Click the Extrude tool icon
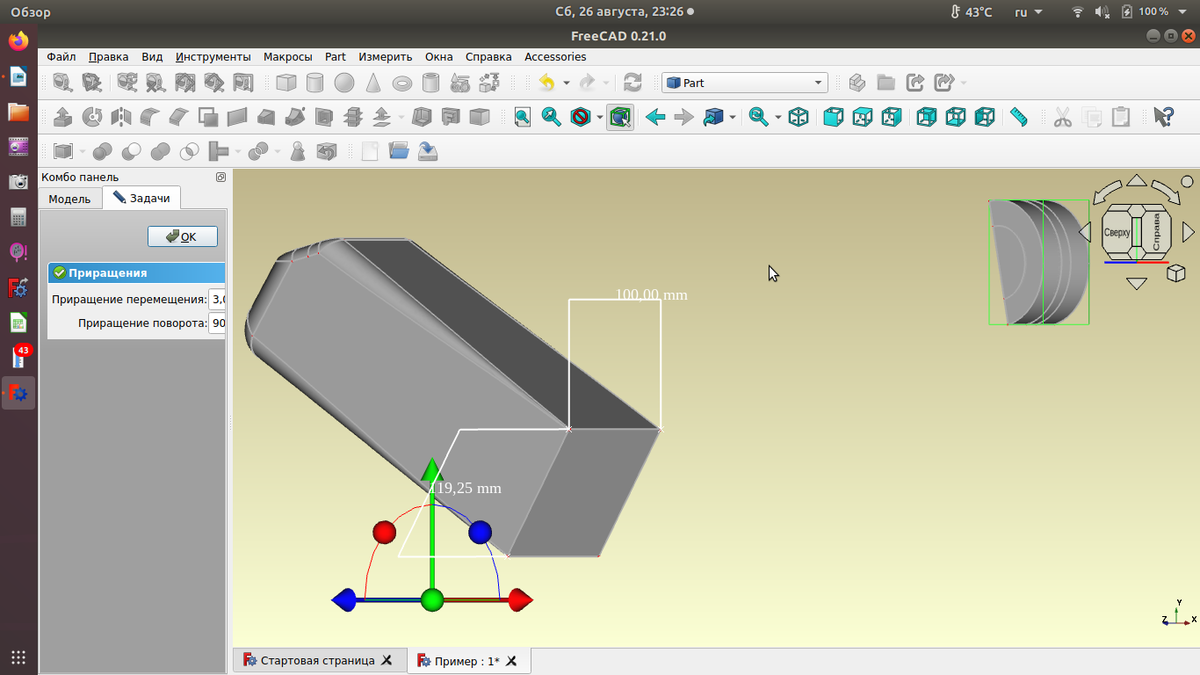This screenshot has width=1200, height=675. click(x=62, y=117)
